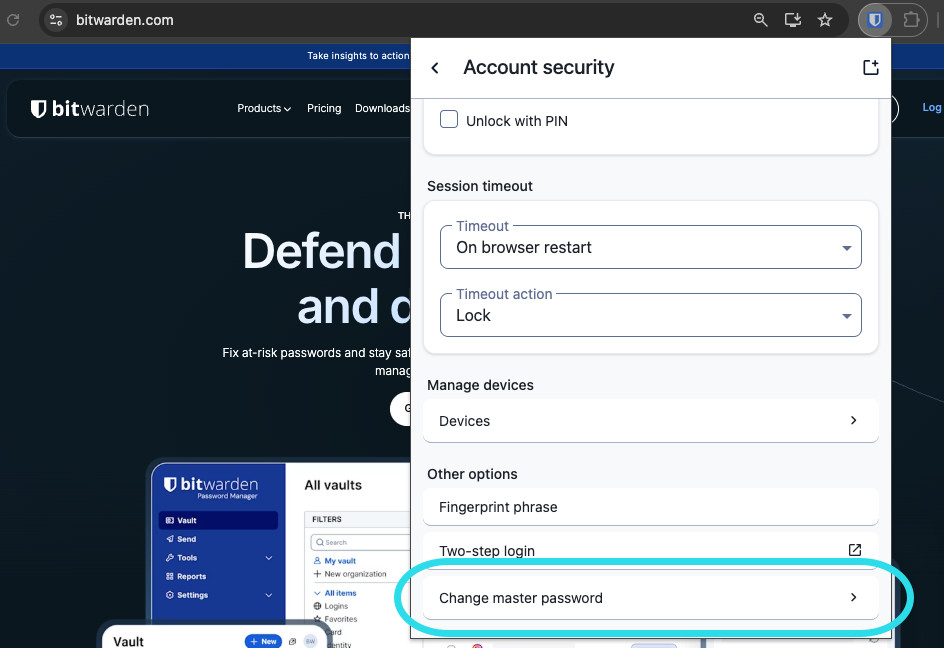This screenshot has height=648, width=944.
Task: Open the Pricing menu item on website
Action: pos(324,108)
